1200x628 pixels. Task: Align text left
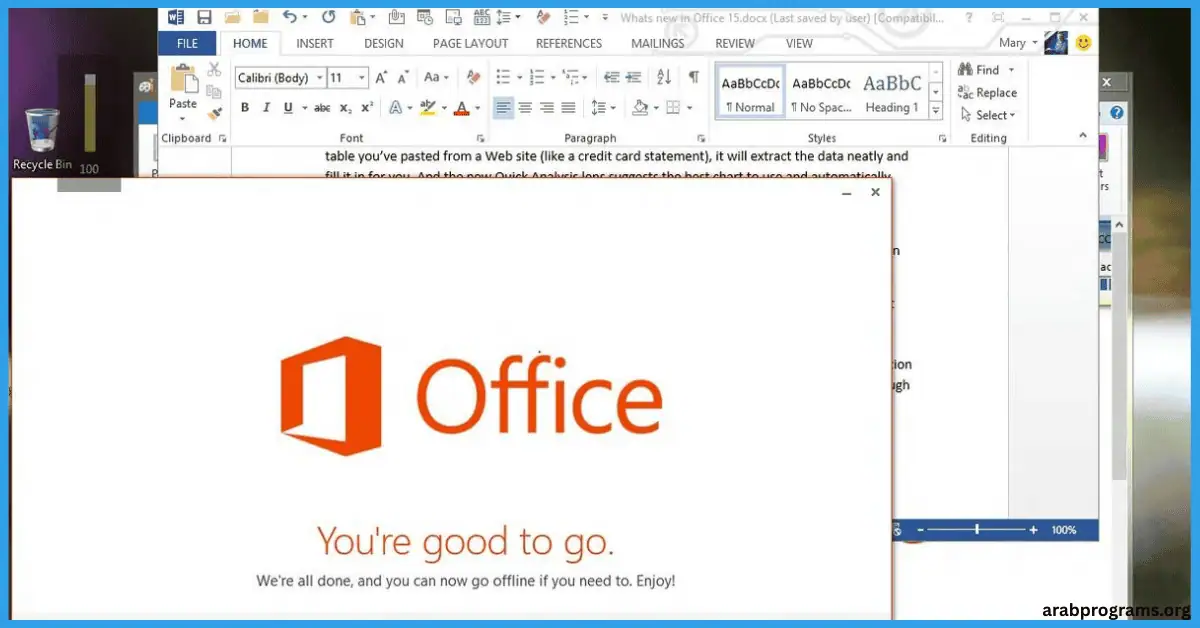click(503, 108)
